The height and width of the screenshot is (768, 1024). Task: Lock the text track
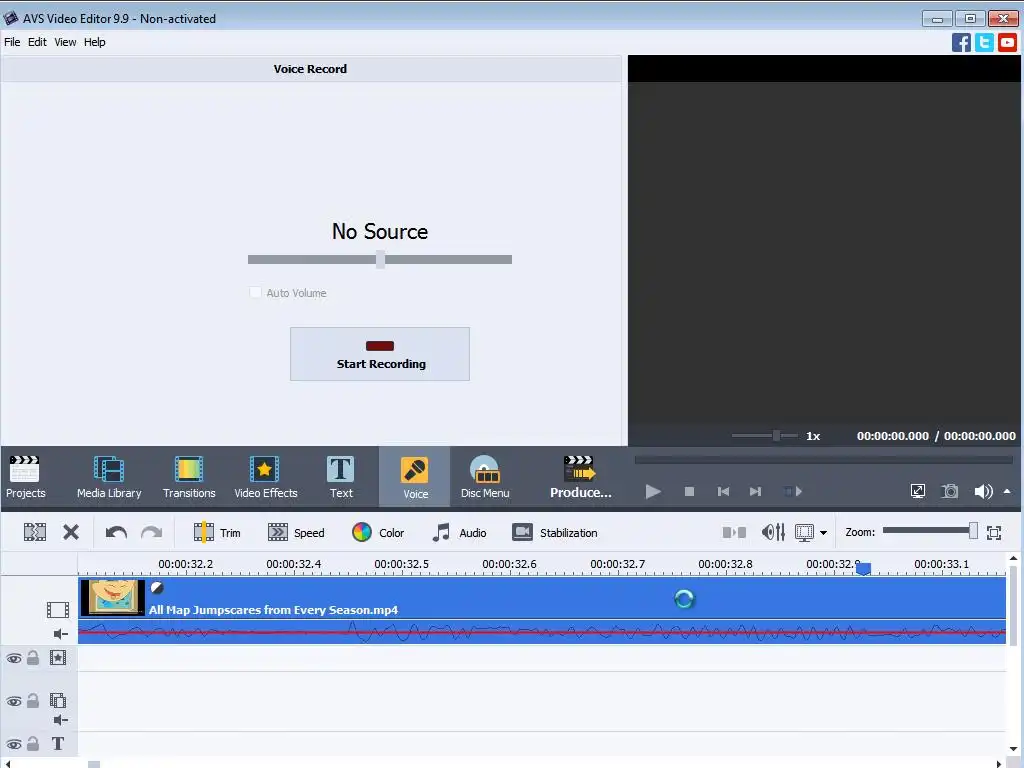(33, 744)
